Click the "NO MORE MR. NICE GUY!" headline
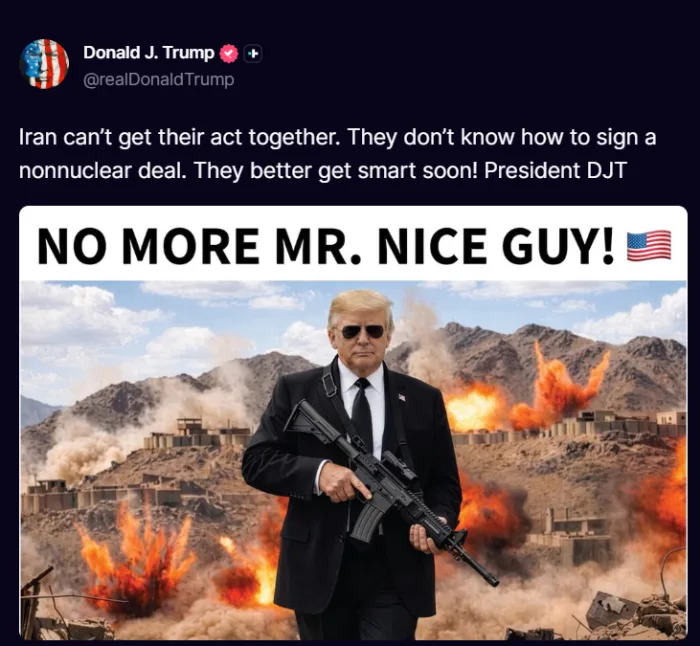Image resolution: width=700 pixels, height=646 pixels. [325, 246]
